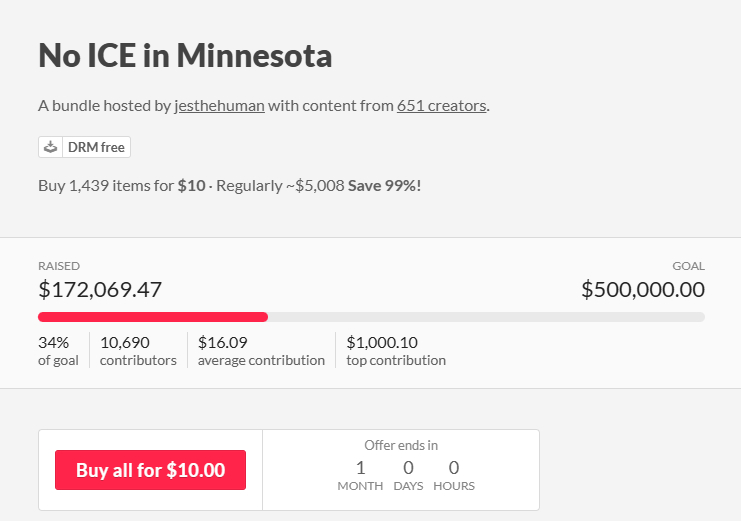
Task: Select the 10,690 contributors stat
Action: coord(138,350)
